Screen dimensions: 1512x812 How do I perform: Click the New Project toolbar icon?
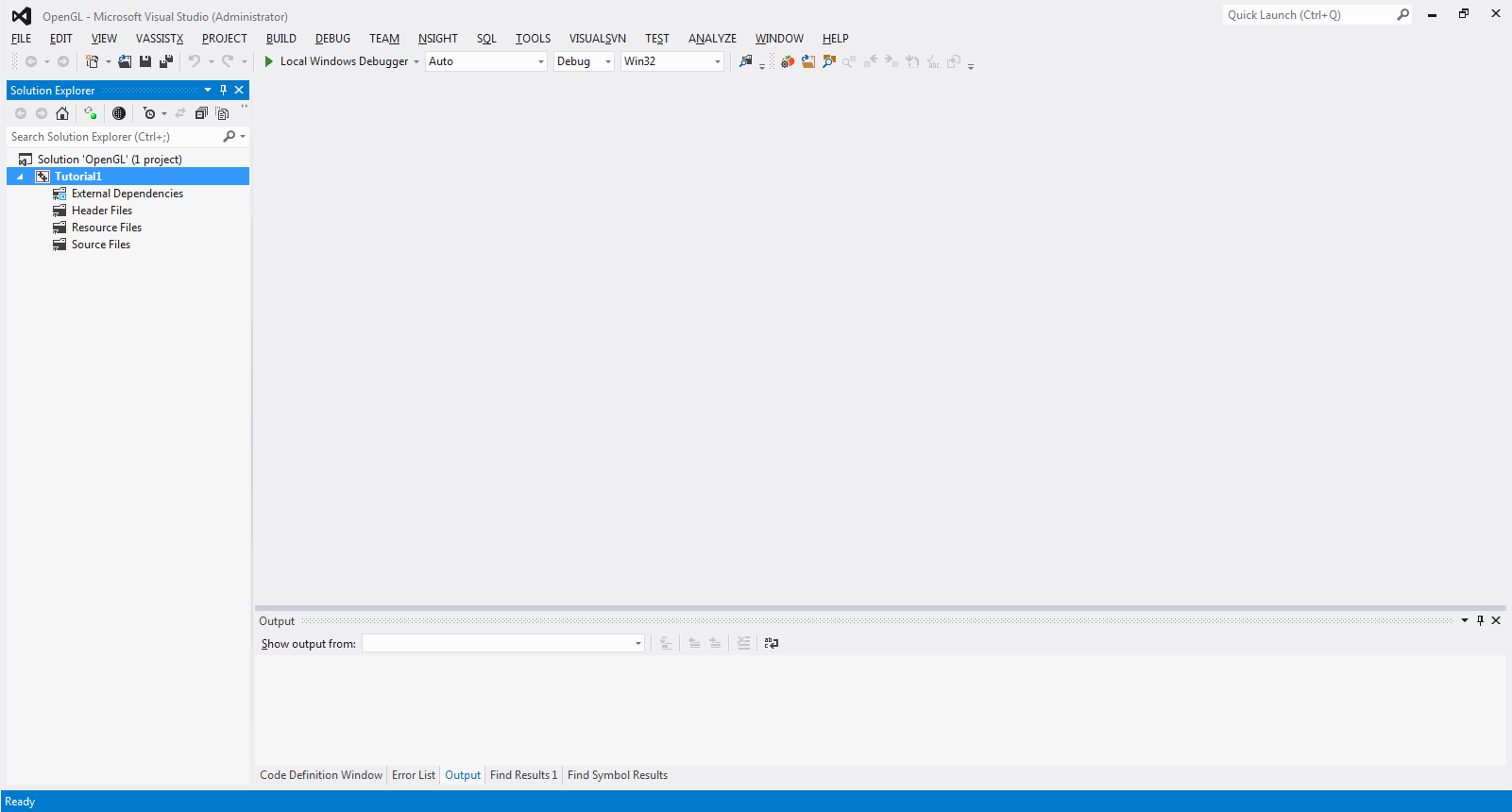(x=93, y=61)
